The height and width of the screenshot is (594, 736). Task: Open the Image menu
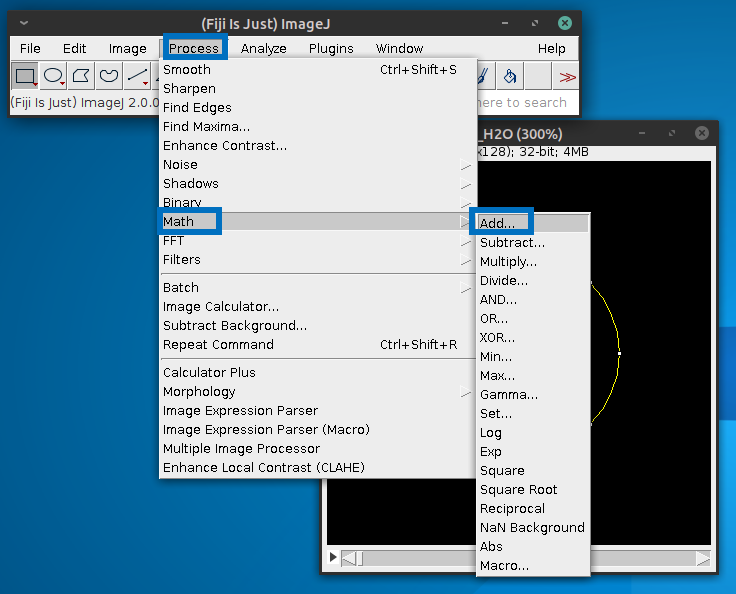point(127,48)
